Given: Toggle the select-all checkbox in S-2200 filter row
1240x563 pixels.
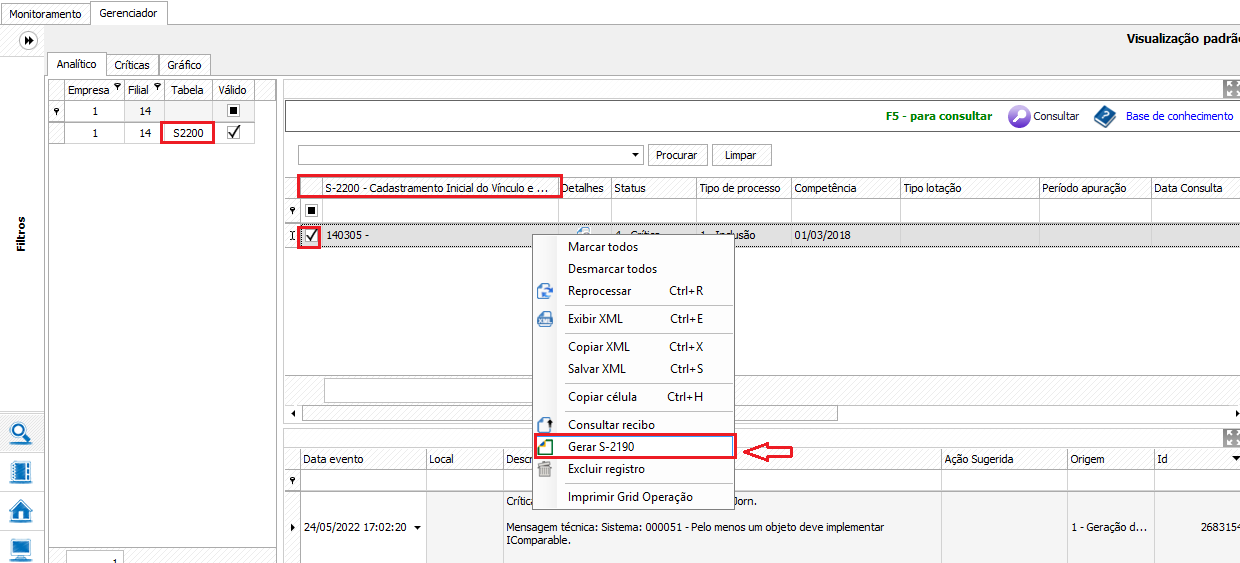Looking at the screenshot, I should click(x=311, y=211).
